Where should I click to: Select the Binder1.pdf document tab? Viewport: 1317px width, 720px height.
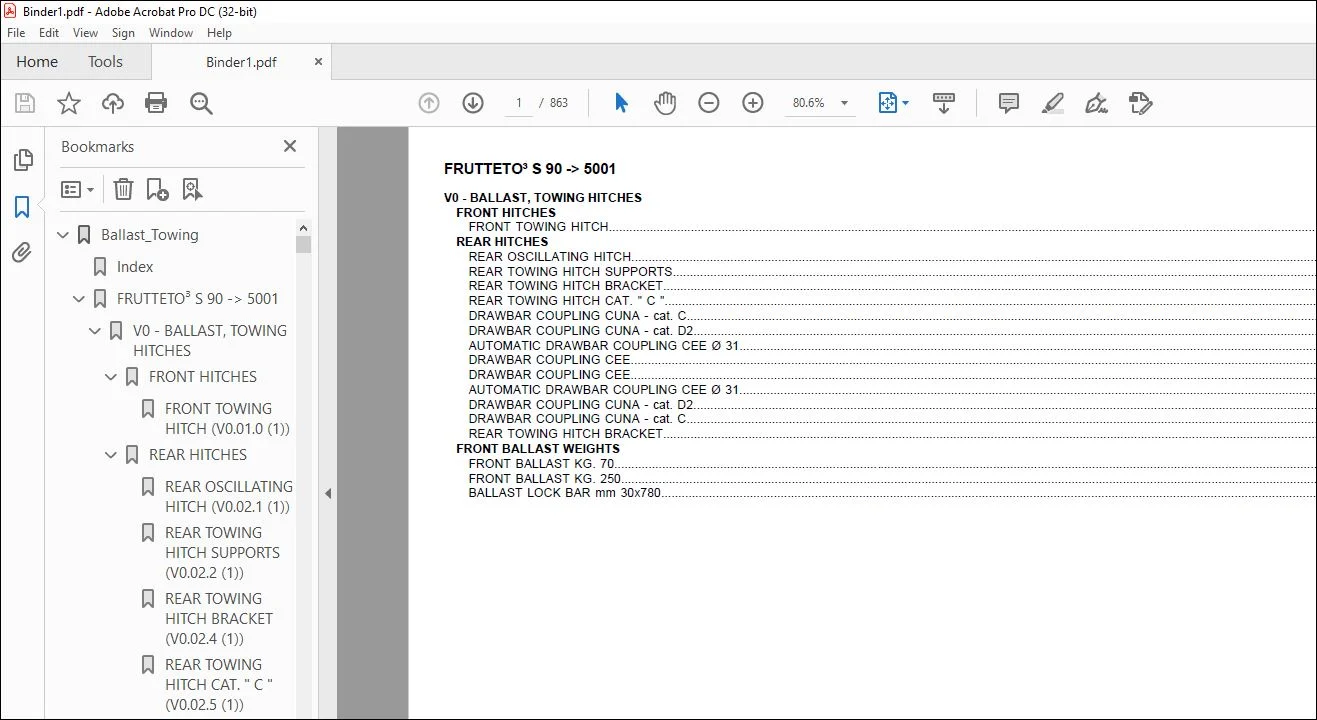(x=241, y=62)
